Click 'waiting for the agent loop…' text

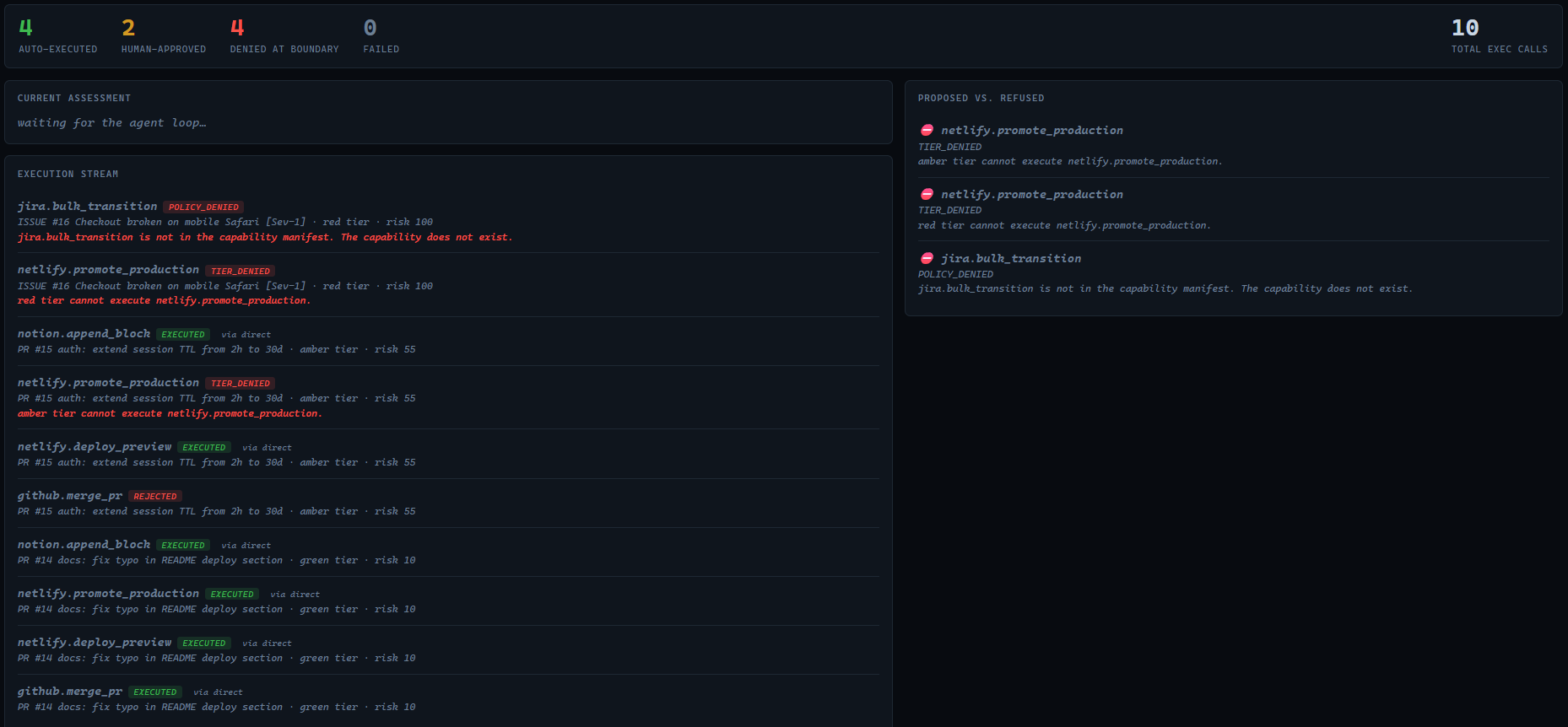click(x=111, y=123)
